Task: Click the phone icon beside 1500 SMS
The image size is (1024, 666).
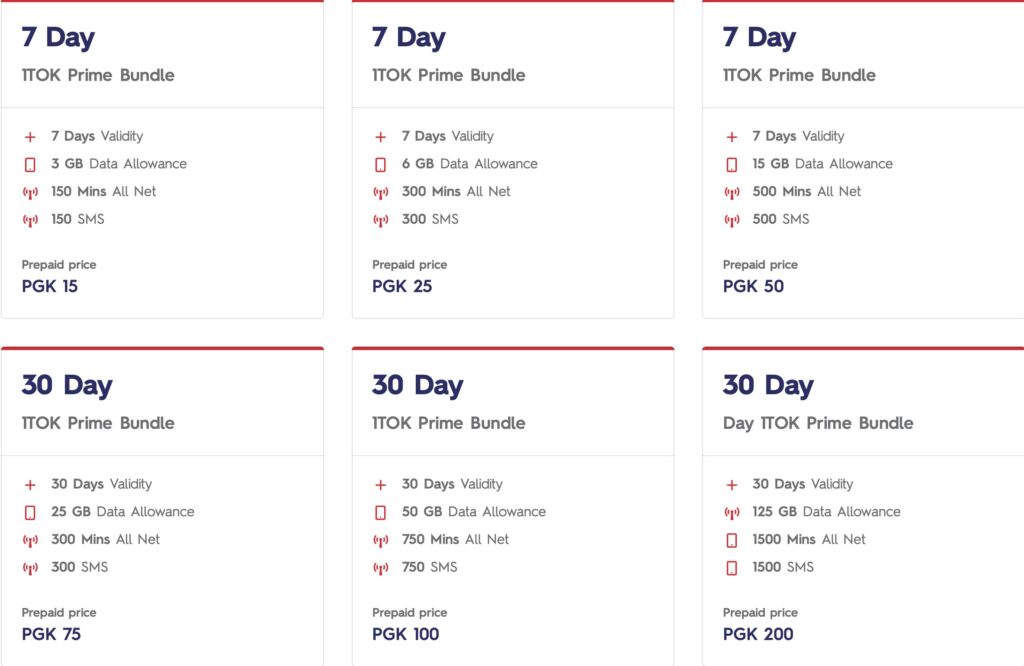Action: pos(731,568)
